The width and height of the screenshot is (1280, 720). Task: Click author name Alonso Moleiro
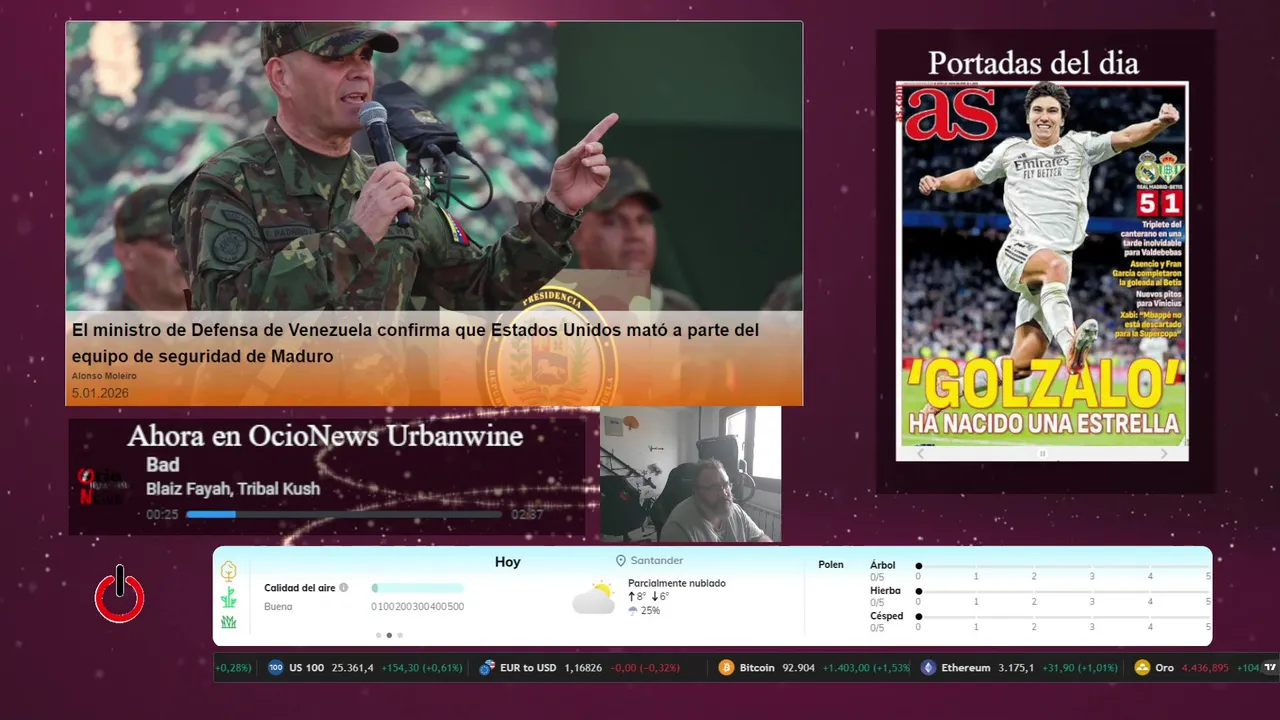[x=104, y=376]
